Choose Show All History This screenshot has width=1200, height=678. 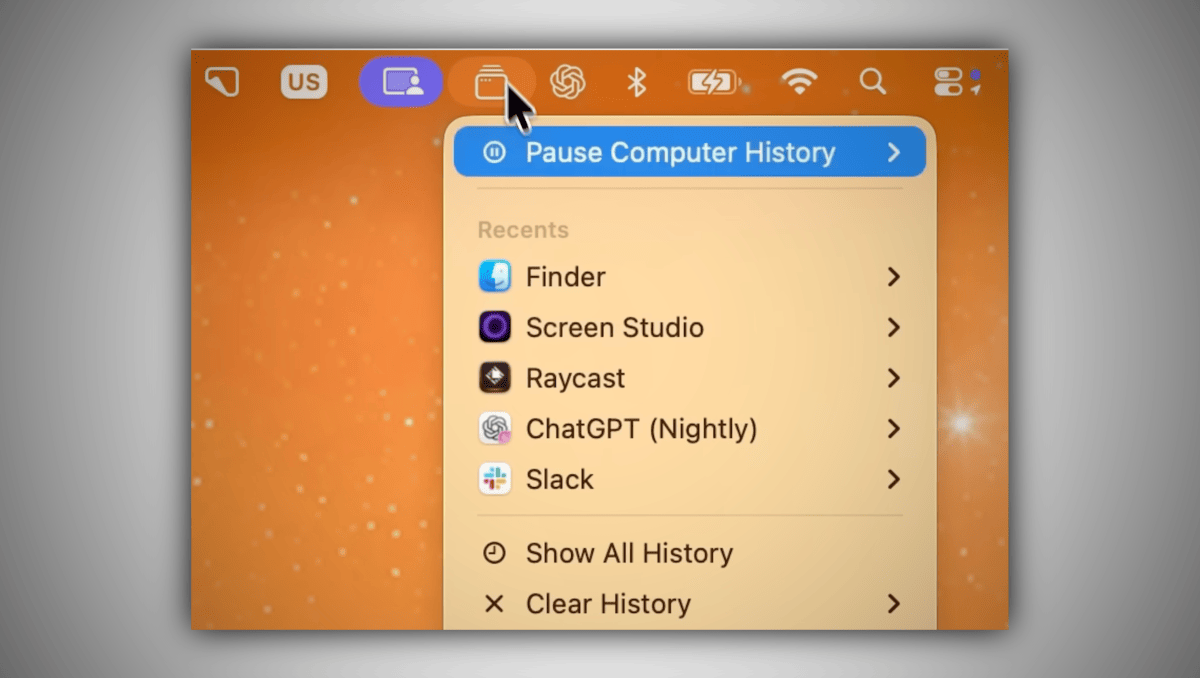(690, 553)
